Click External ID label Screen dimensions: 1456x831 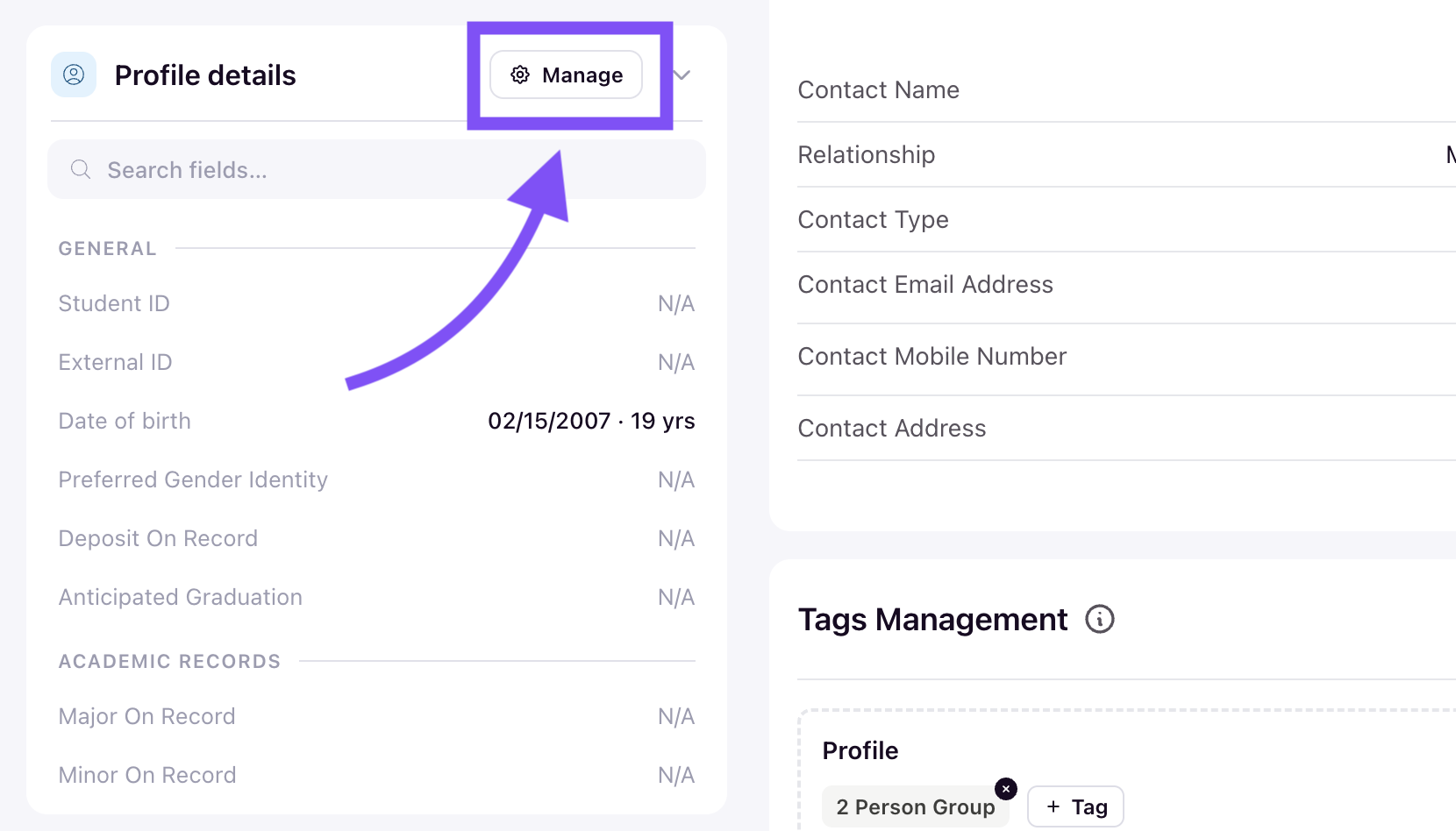click(115, 362)
